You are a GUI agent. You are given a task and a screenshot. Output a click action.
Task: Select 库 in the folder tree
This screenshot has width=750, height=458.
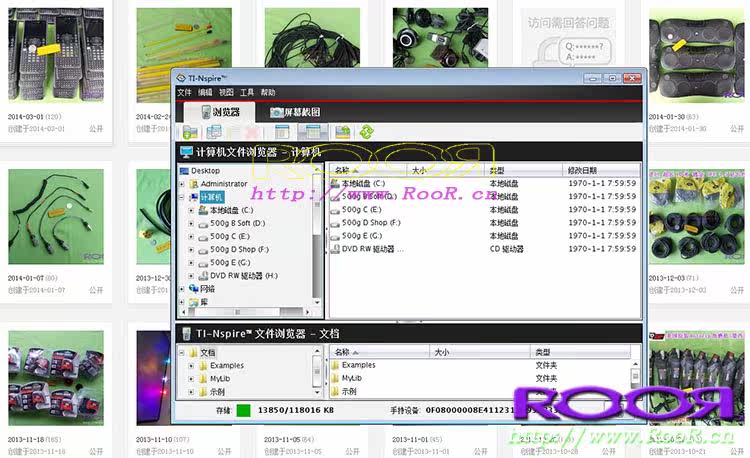tap(204, 302)
